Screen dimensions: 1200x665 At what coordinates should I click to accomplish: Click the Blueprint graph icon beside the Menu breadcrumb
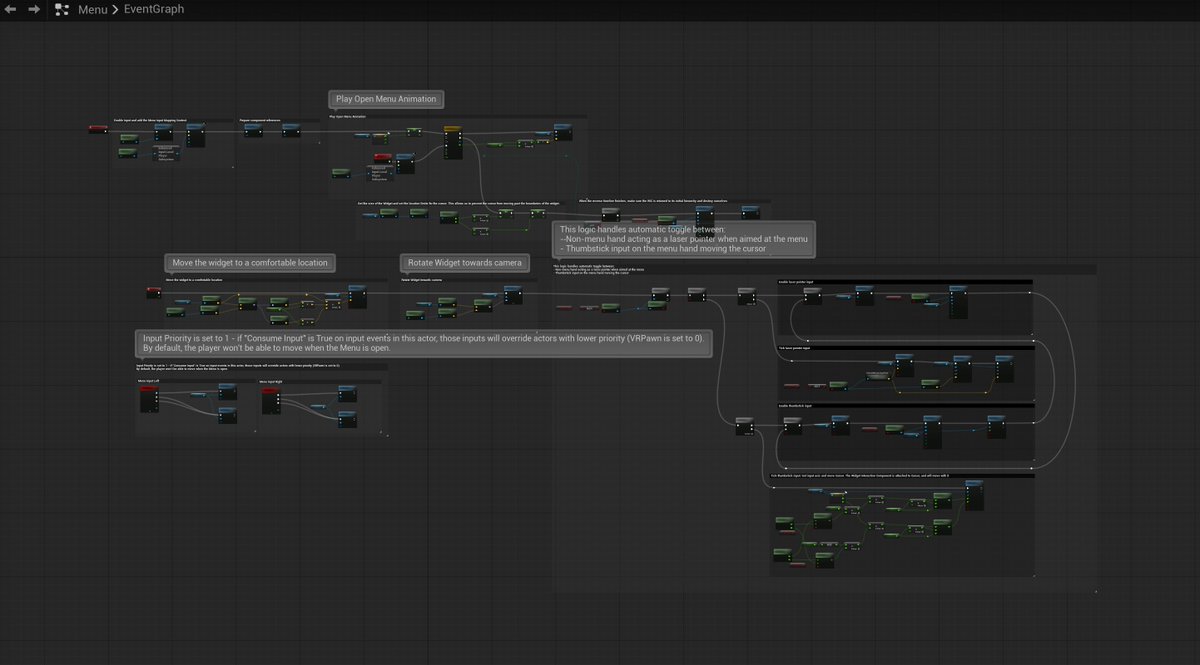point(61,8)
